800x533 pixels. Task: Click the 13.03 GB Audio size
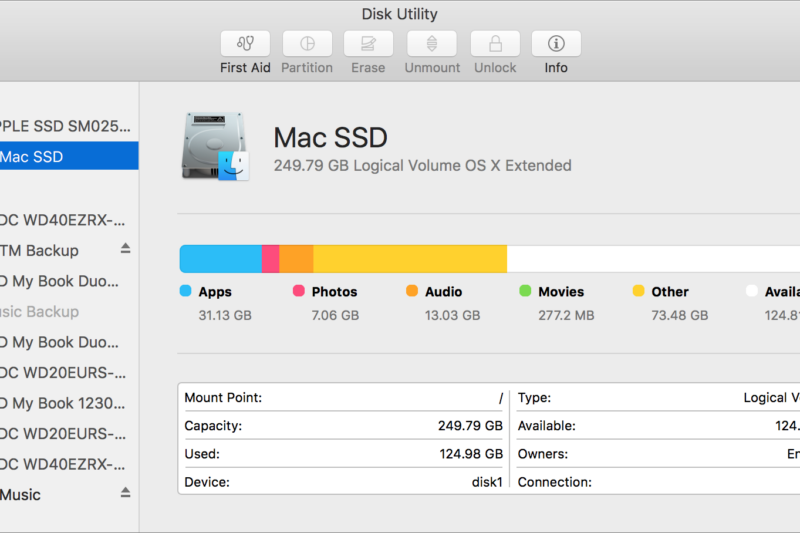point(453,315)
